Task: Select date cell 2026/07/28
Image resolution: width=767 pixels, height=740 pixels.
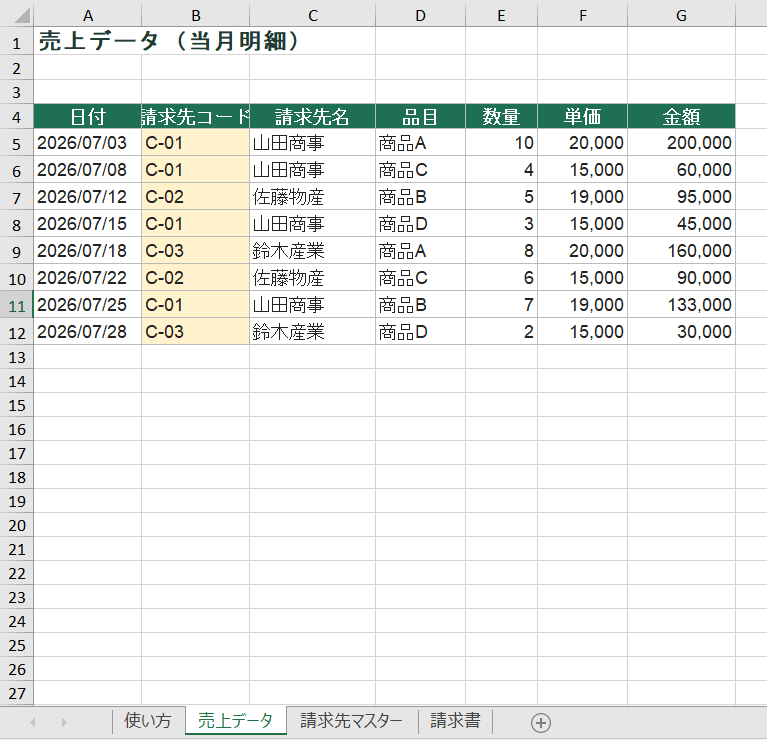Action: pos(88,332)
